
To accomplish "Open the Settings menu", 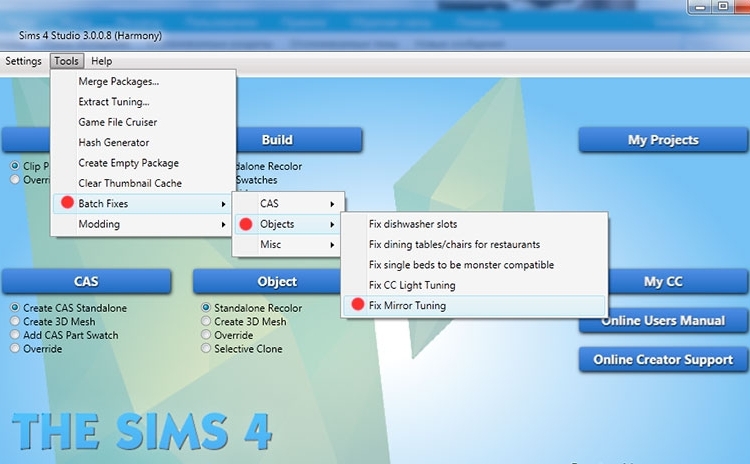I will 23,61.
